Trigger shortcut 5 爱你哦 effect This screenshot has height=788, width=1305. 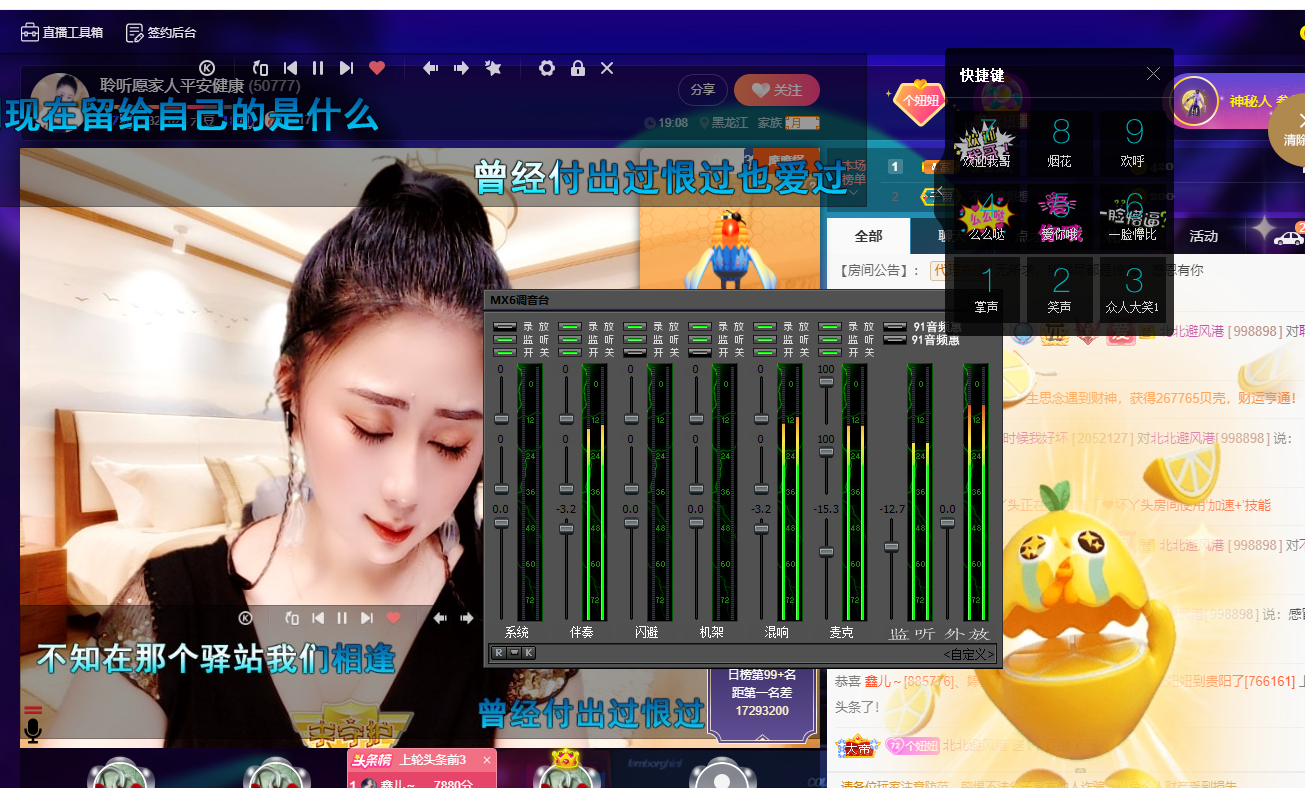(1060, 217)
